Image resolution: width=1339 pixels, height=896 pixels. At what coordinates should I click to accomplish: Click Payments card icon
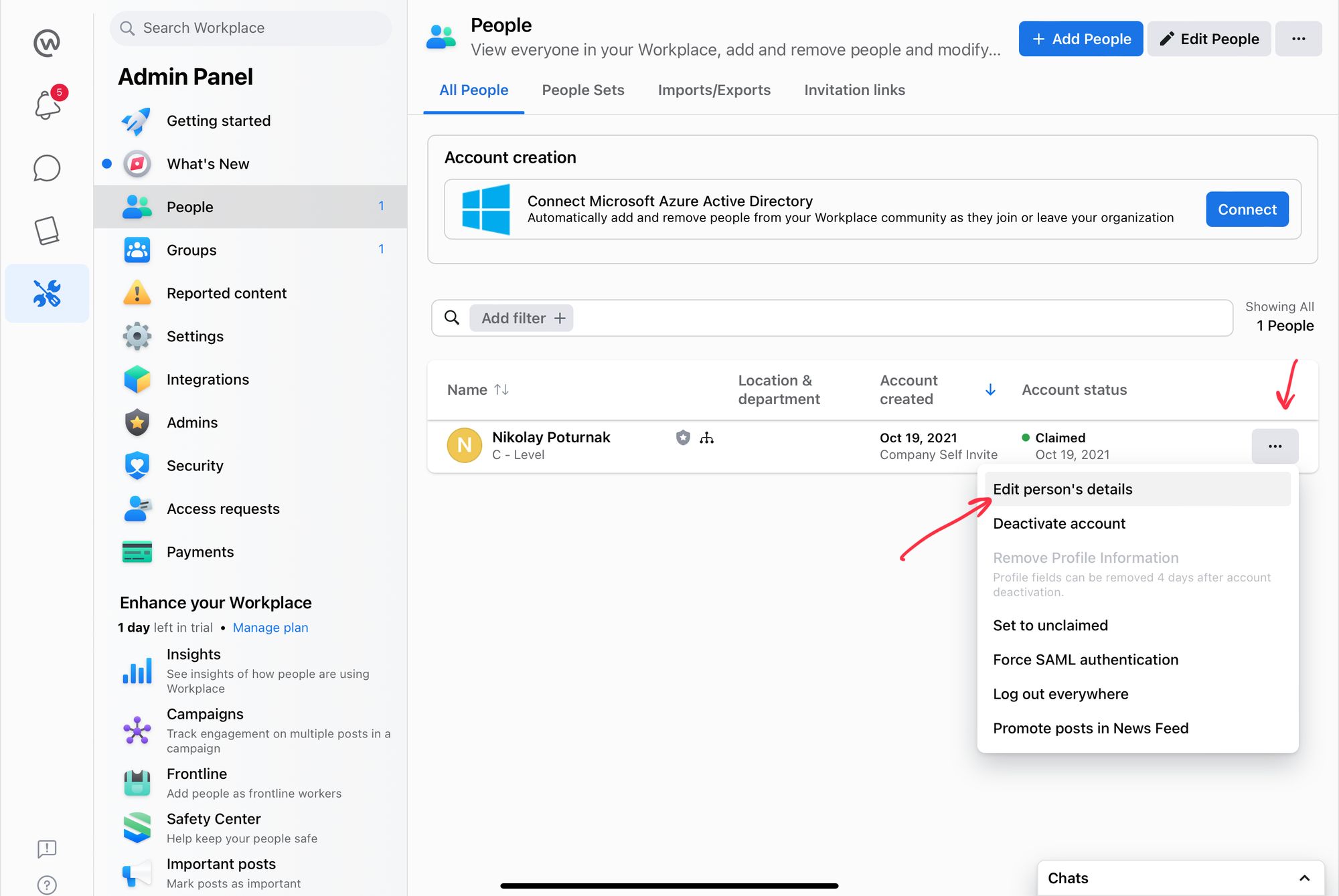[137, 552]
